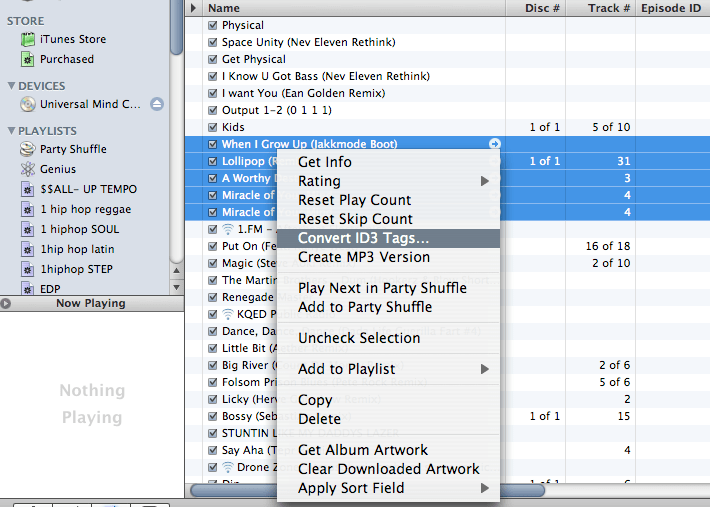Uncheck the Folsom Prison Blues checkbox

point(212,382)
